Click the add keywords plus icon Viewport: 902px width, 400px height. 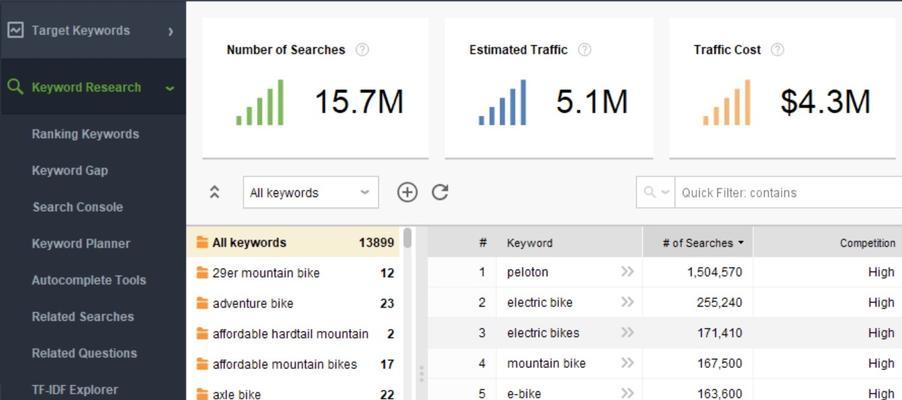[407, 192]
